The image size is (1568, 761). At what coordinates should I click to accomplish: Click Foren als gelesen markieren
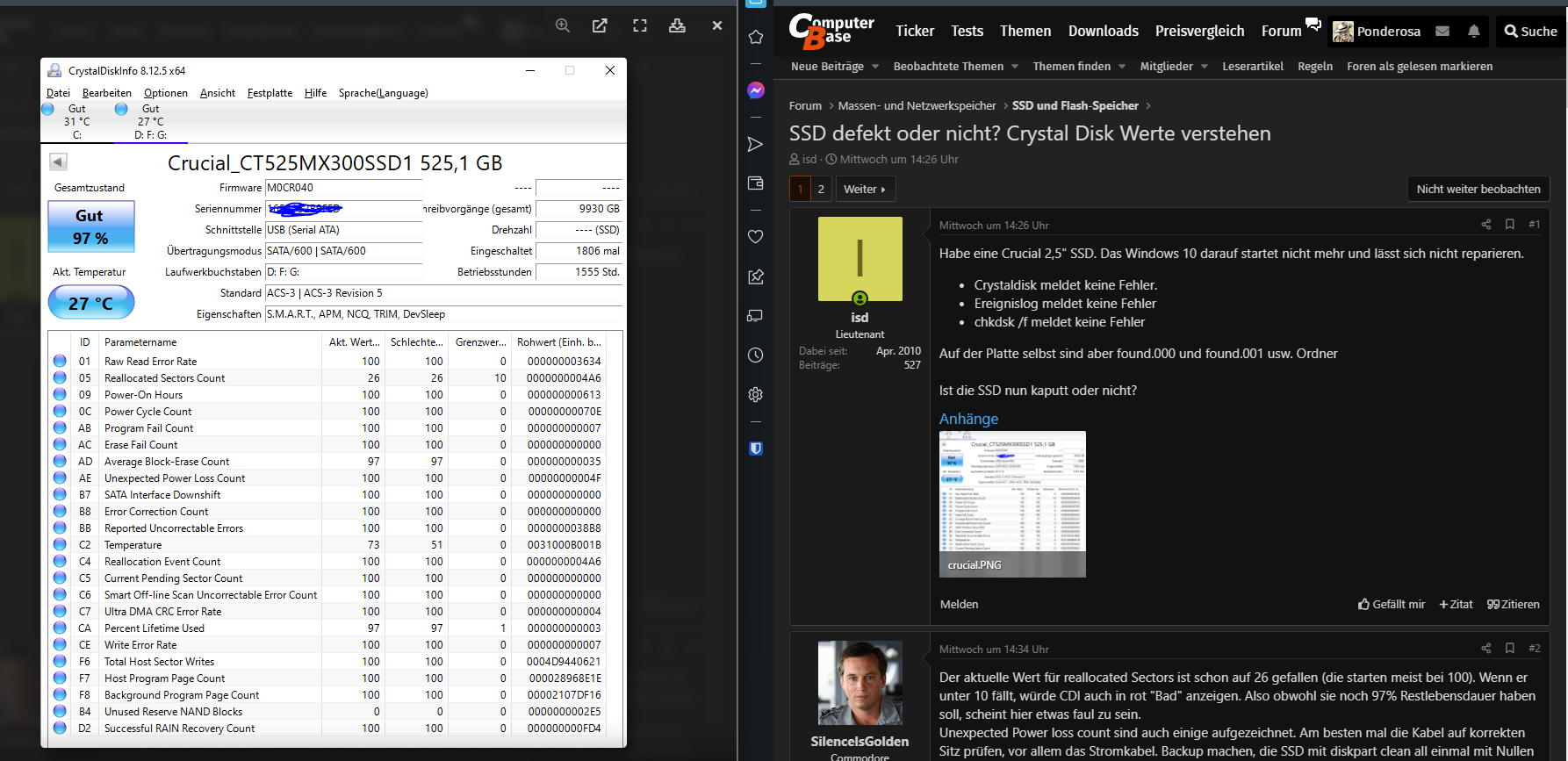(x=1420, y=67)
